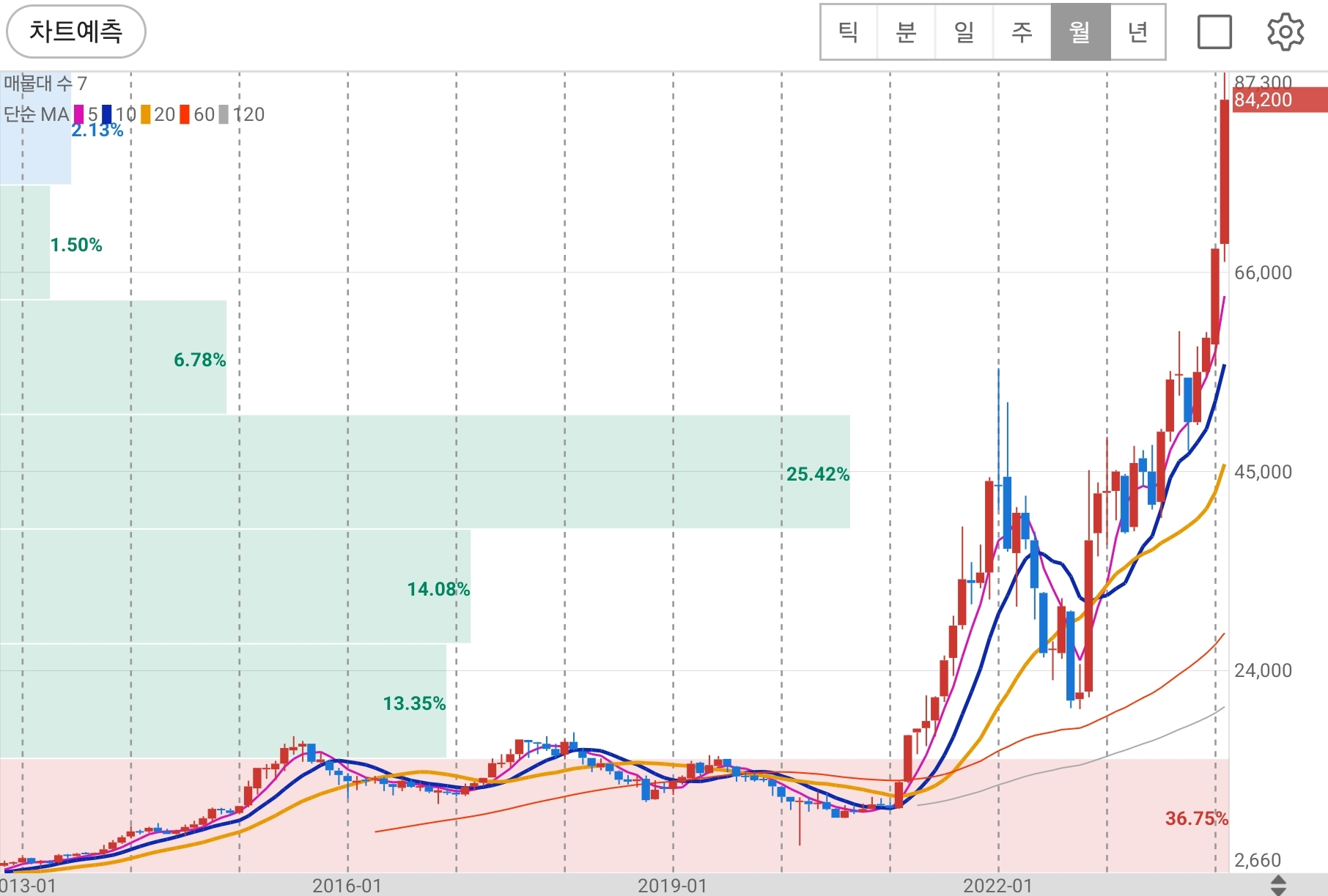Open the 차트예측 chart prediction button
The height and width of the screenshot is (896, 1328).
pos(76,32)
